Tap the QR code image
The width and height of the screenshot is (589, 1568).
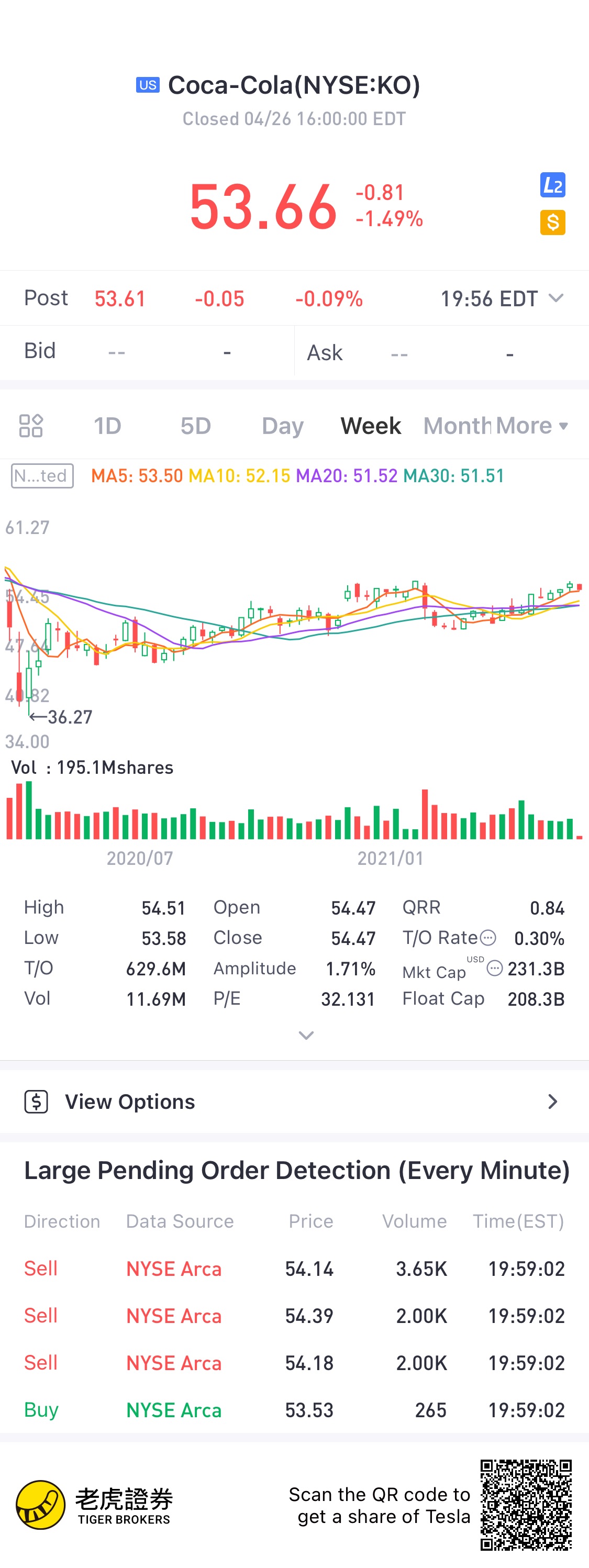click(526, 1504)
